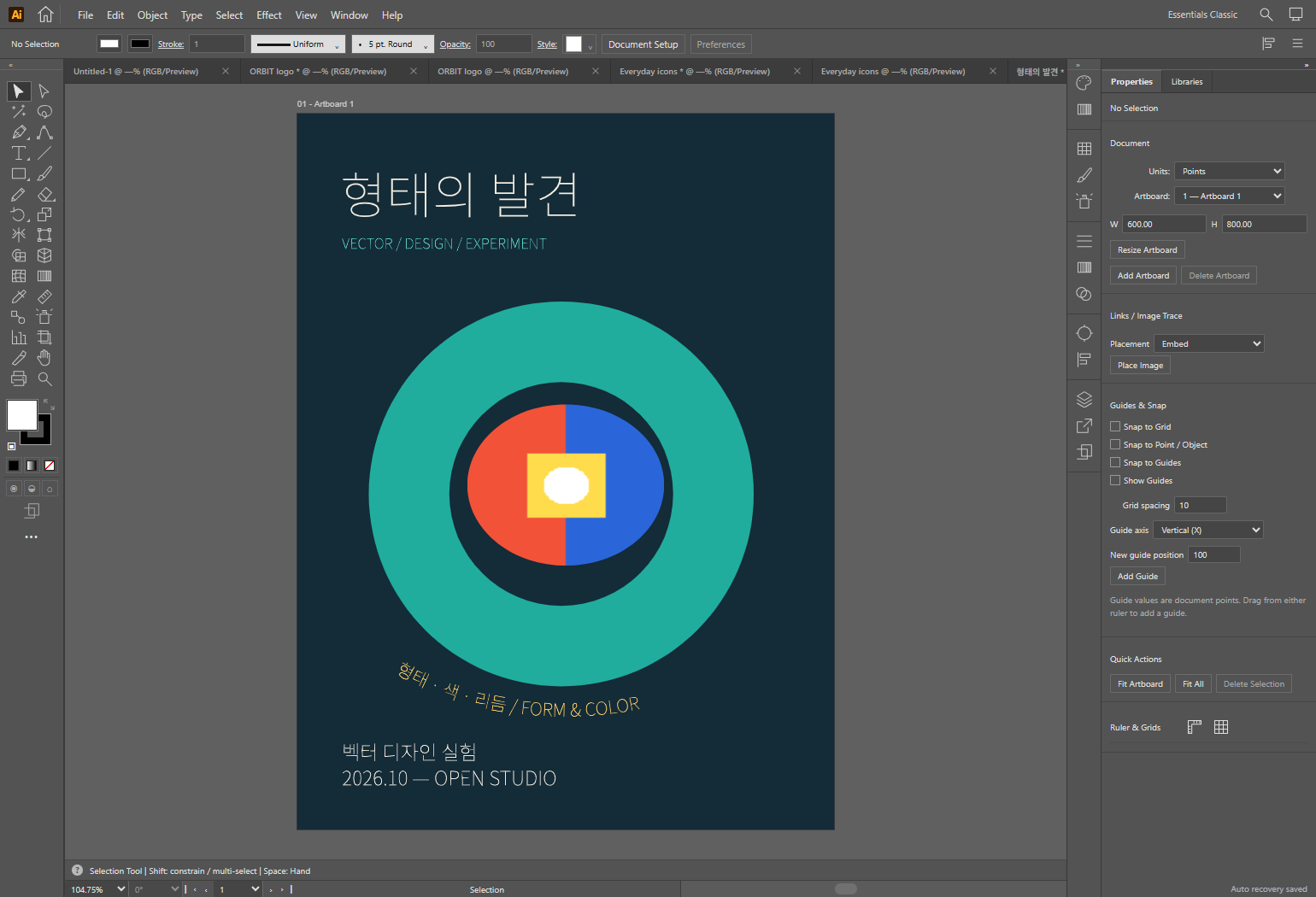Select the Artboard tool
The image size is (1316, 897).
[x=44, y=337]
